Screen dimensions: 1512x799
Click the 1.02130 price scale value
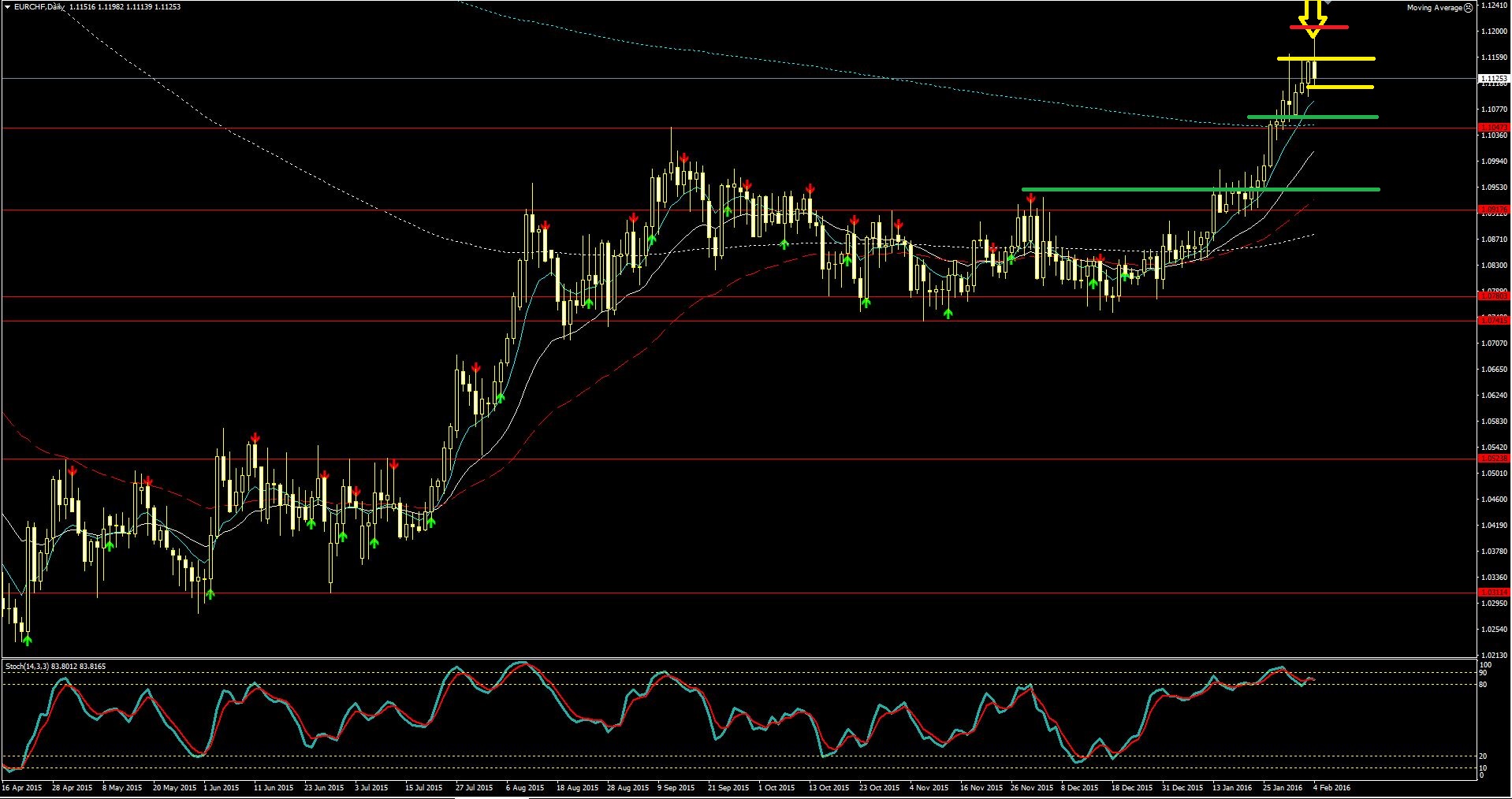coord(1494,656)
